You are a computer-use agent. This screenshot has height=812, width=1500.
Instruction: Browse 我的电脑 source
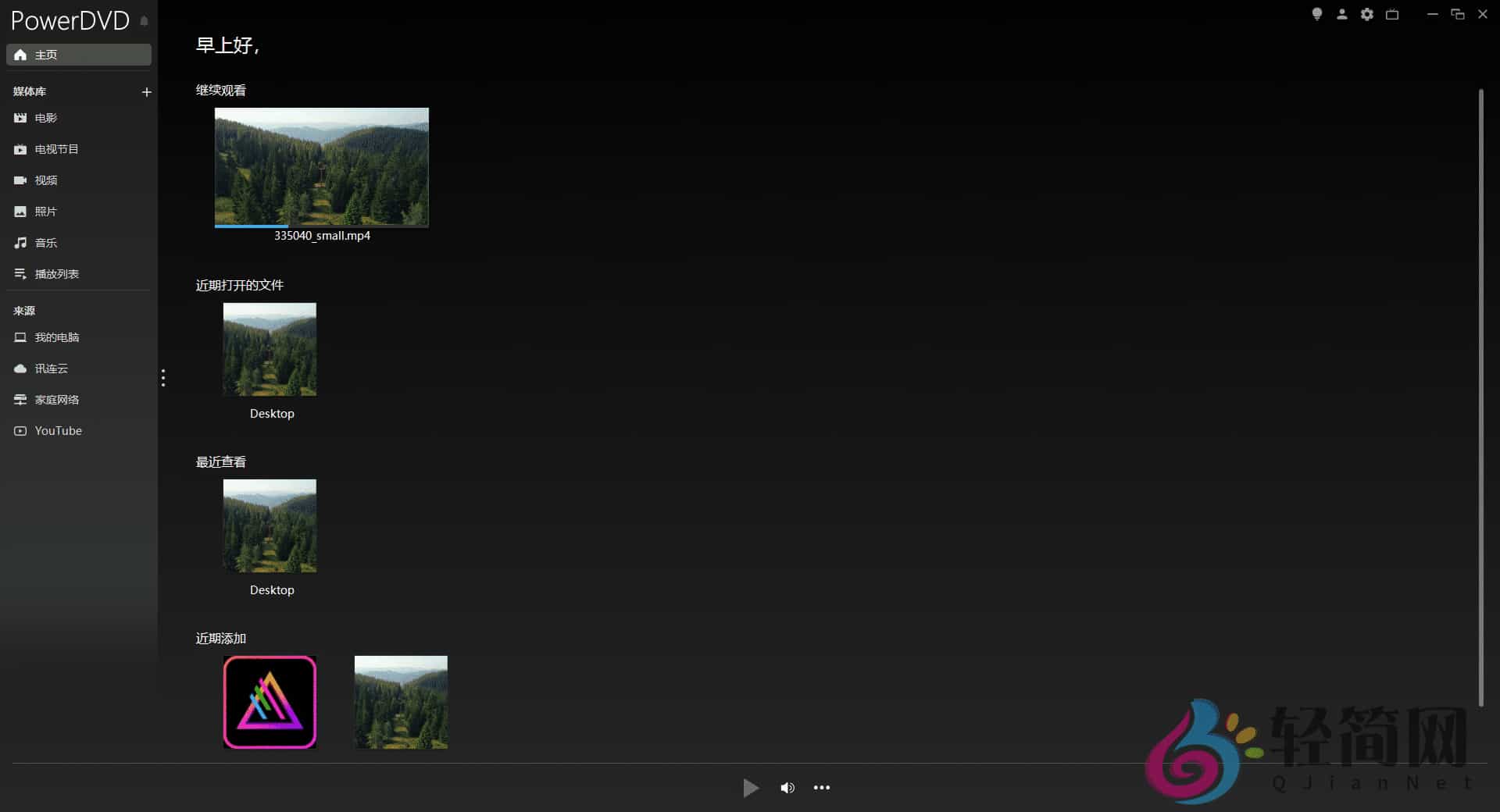point(56,337)
